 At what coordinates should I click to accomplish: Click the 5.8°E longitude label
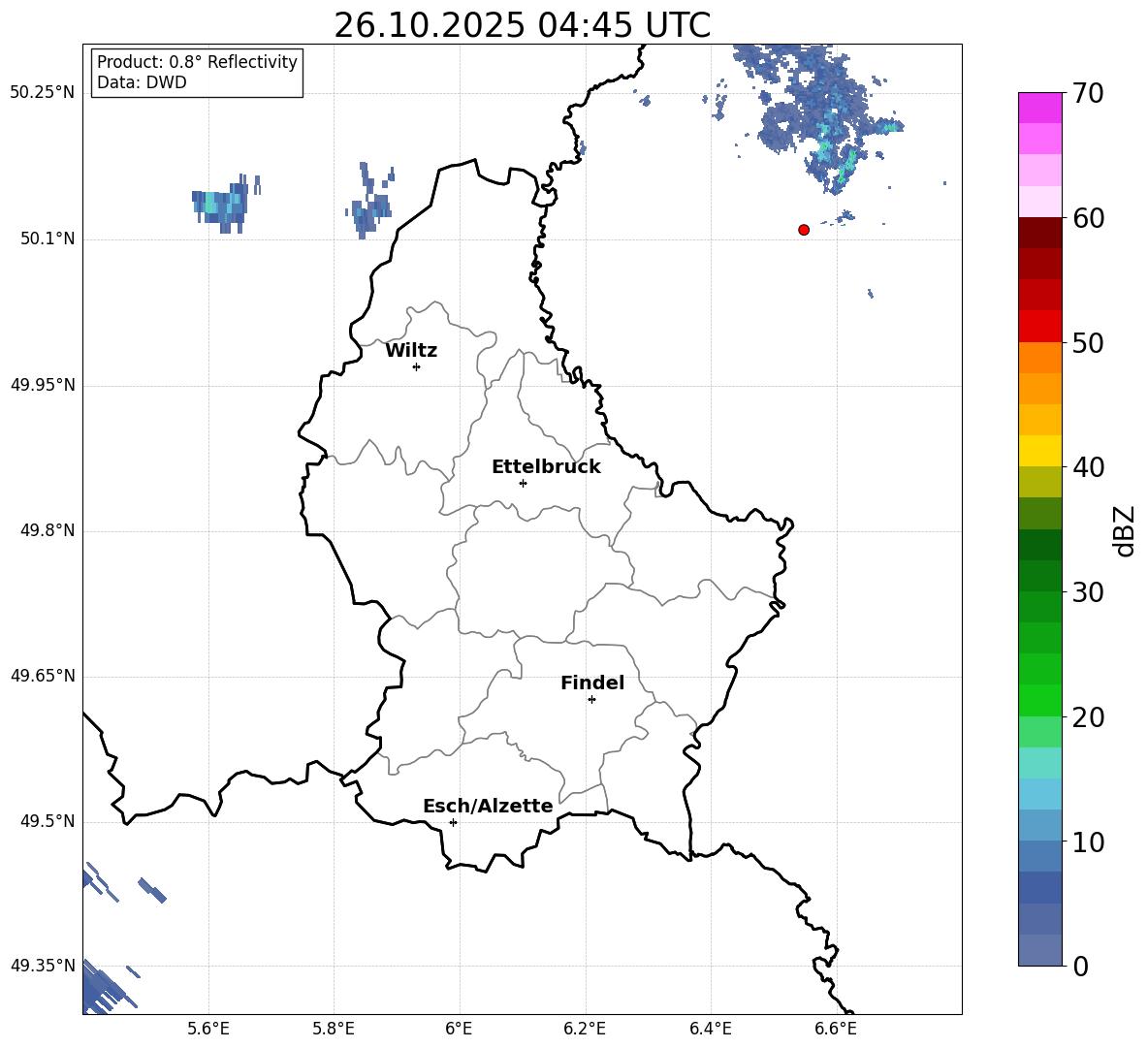click(334, 1029)
